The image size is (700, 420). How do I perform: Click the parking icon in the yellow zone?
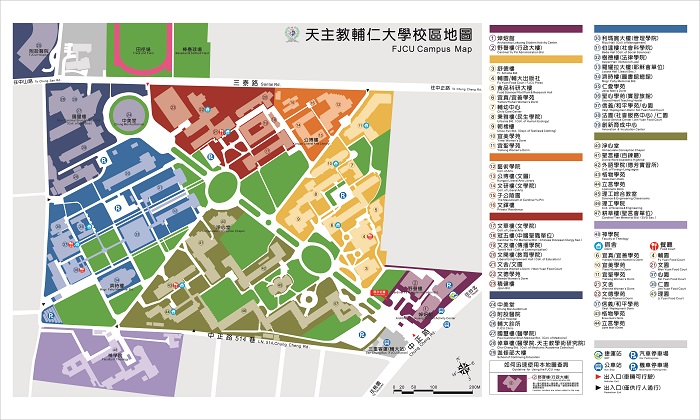point(342,195)
